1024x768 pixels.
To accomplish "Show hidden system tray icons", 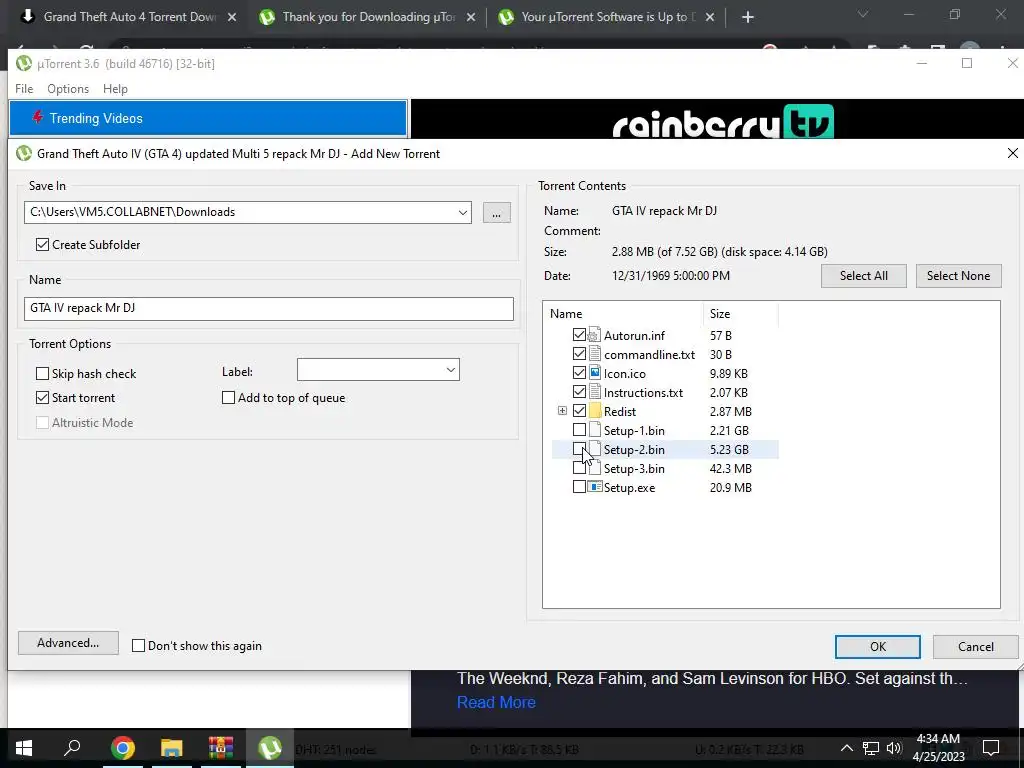I will coord(846,748).
